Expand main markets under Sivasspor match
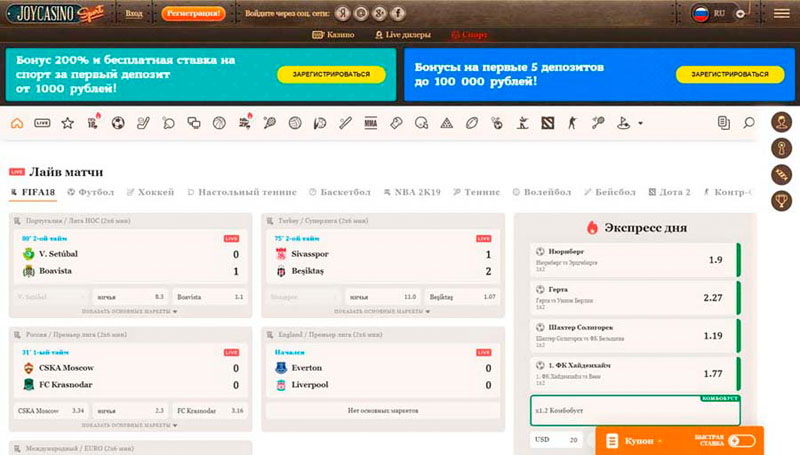Image resolution: width=800 pixels, height=455 pixels. (382, 311)
